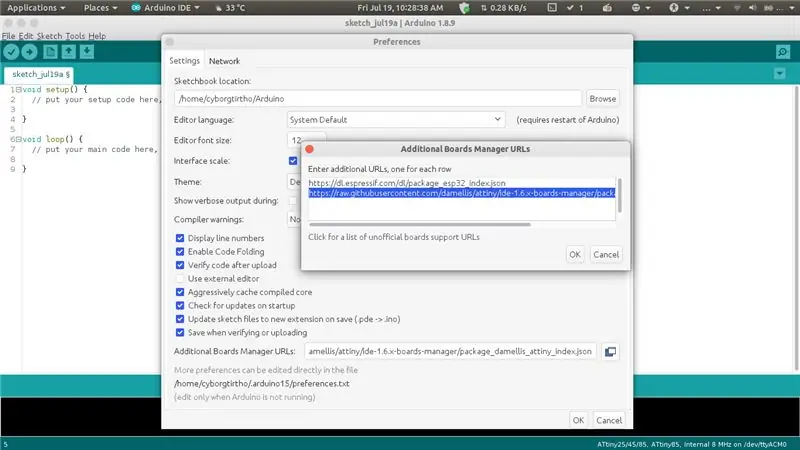
Task: Open the Serial Monitor magnifier icon
Action: (783, 52)
